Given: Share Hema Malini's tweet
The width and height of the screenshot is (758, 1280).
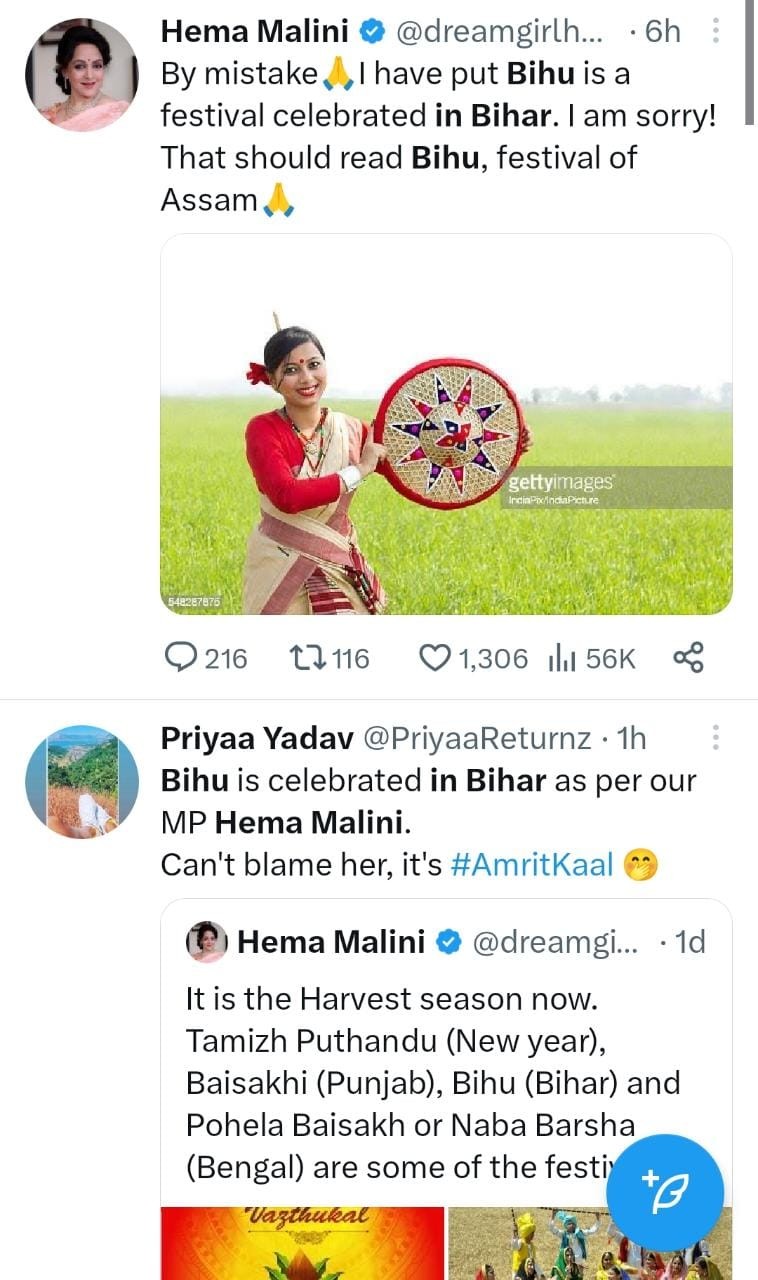Looking at the screenshot, I should pos(688,658).
